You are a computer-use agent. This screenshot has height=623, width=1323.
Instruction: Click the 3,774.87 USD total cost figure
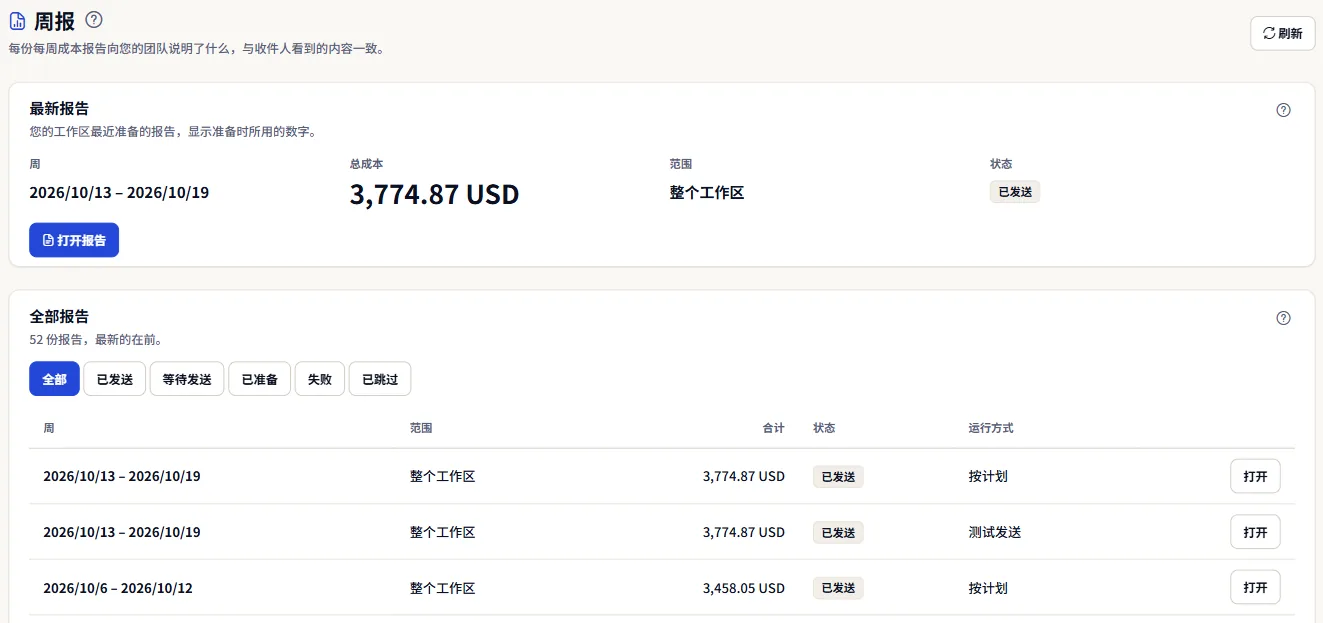point(434,193)
